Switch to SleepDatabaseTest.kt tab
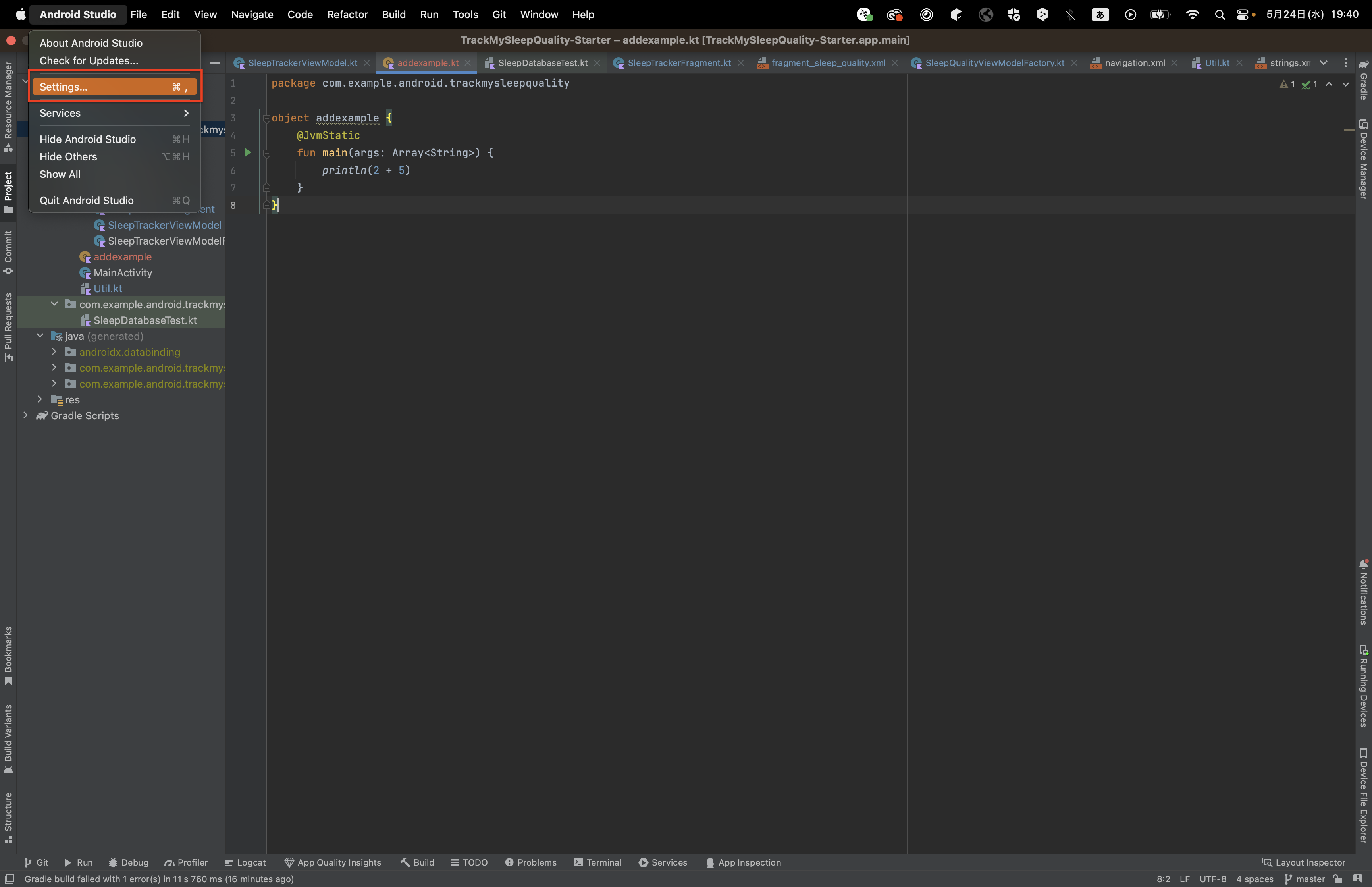Image resolution: width=1372 pixels, height=887 pixels. pyautogui.click(x=542, y=63)
